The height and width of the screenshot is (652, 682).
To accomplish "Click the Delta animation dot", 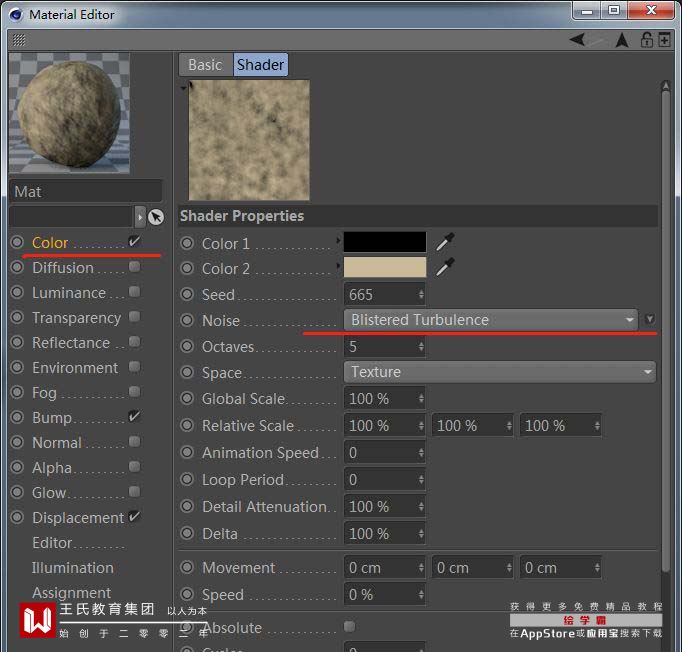I will click(x=187, y=533).
